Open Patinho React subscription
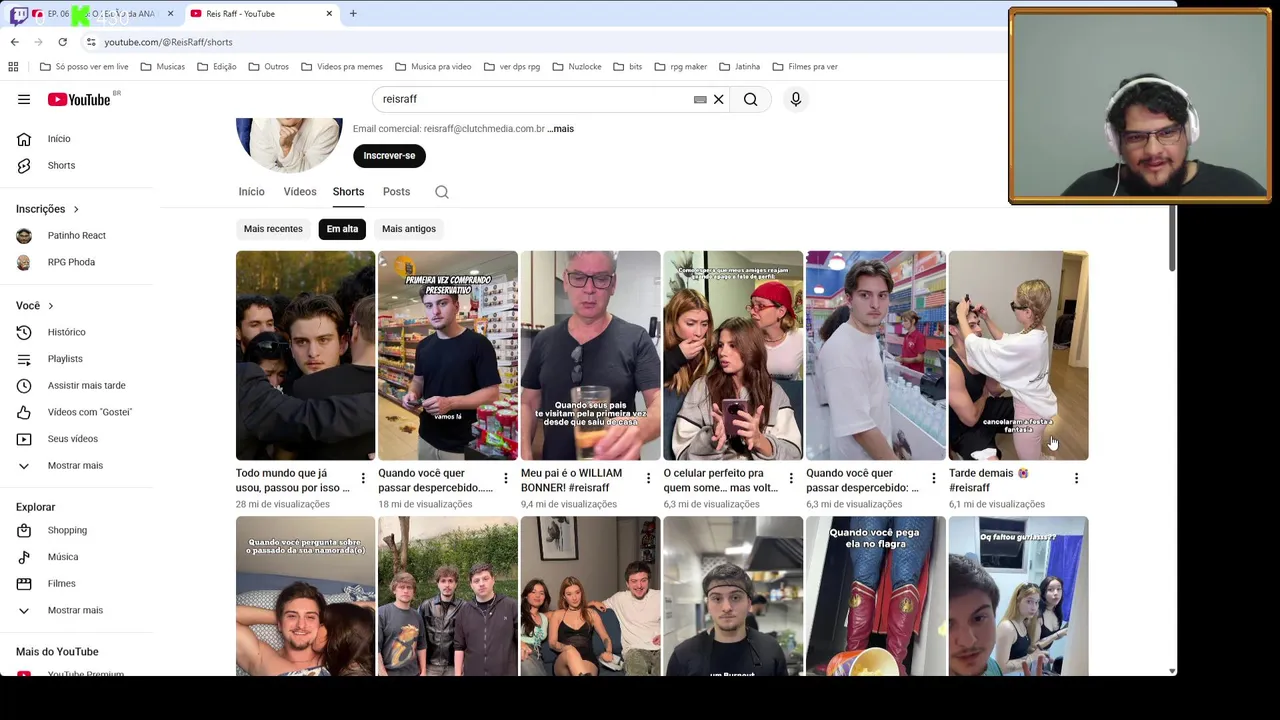Screen dimensions: 1280x720 coord(76,236)
